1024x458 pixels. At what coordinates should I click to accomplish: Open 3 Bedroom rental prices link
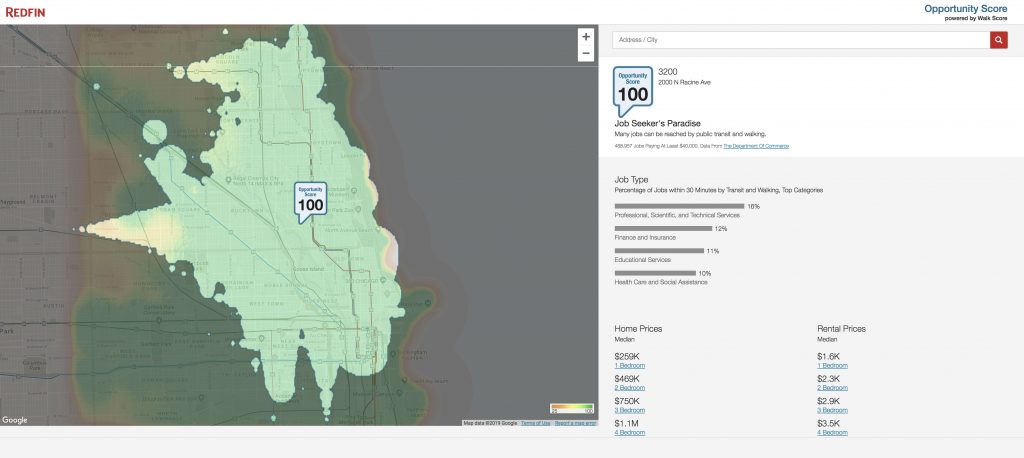[x=832, y=410]
